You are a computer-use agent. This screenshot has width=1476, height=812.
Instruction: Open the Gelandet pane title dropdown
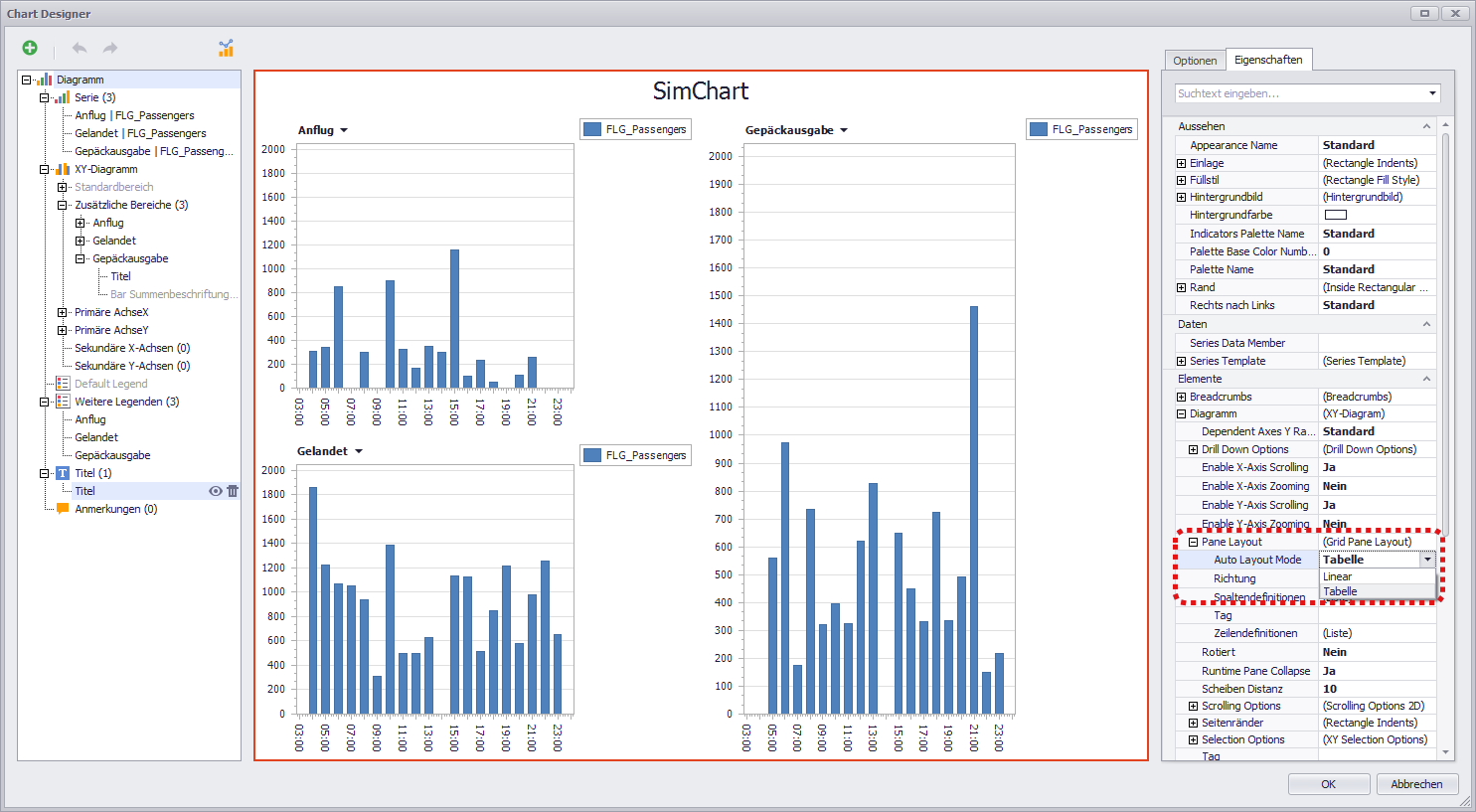(x=358, y=451)
